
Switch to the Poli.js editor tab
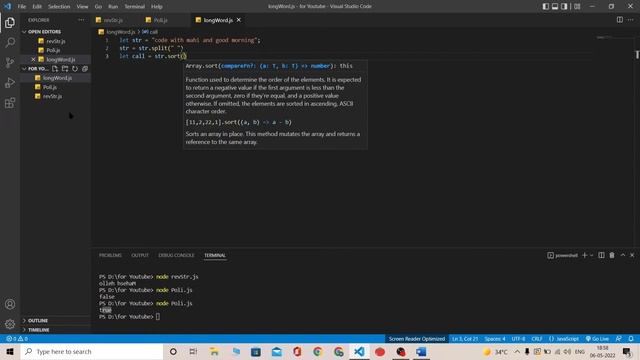[x=161, y=20]
